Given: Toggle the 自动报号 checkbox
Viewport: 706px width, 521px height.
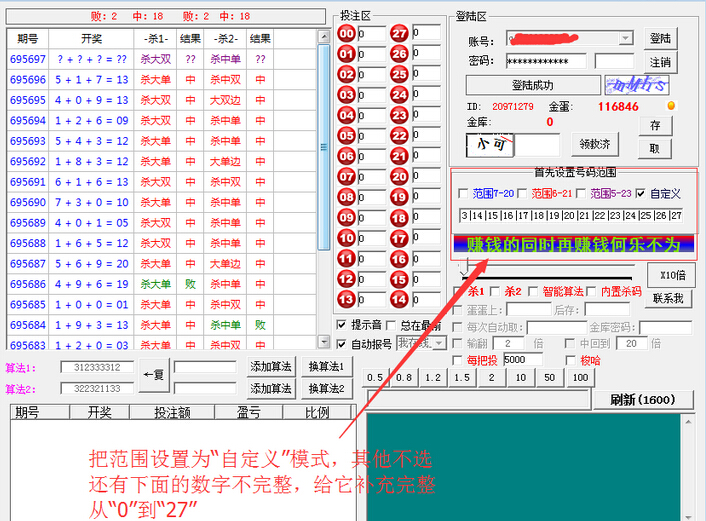Looking at the screenshot, I should (342, 344).
